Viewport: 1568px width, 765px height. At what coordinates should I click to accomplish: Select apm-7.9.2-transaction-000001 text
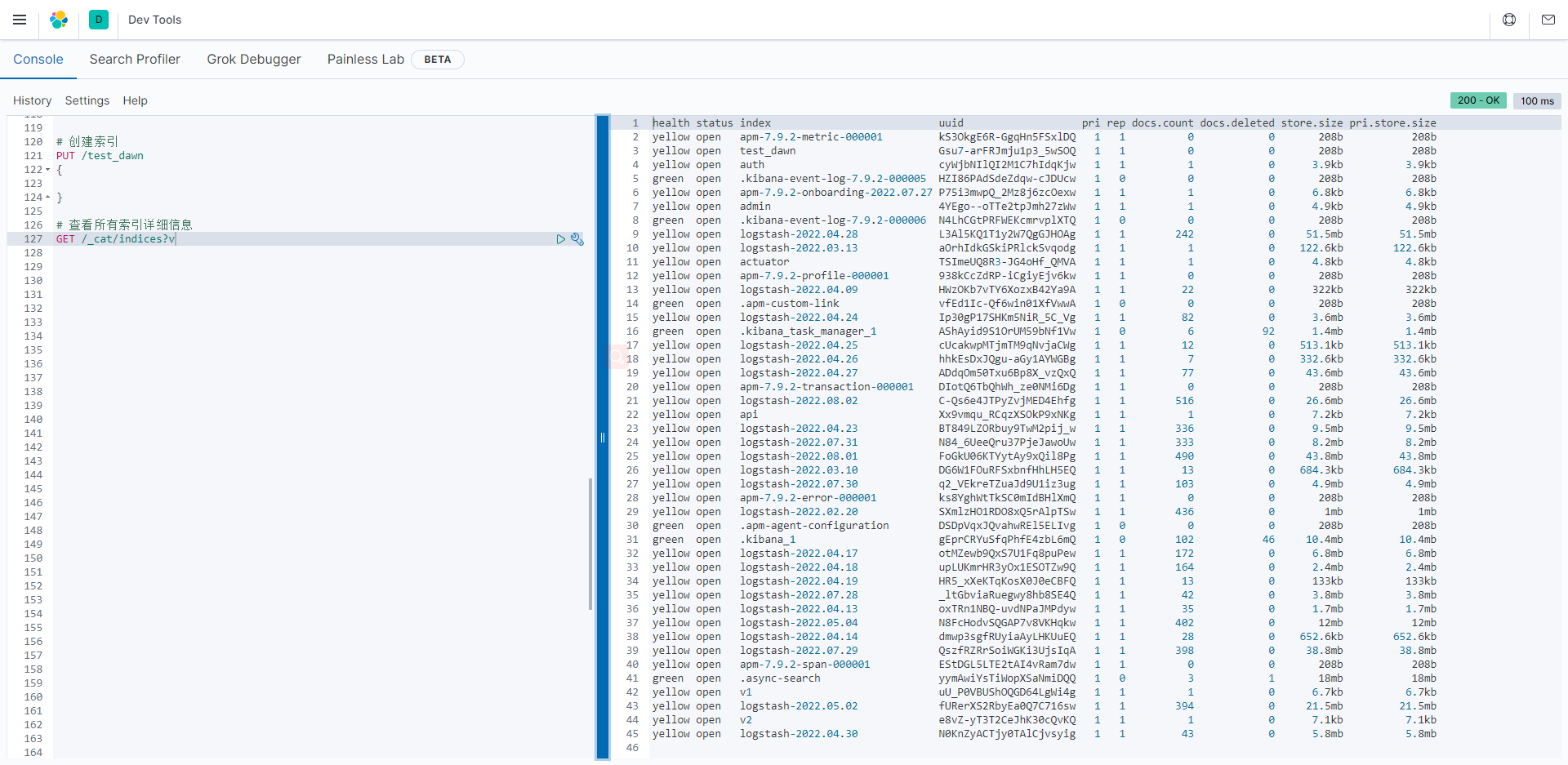coord(826,387)
